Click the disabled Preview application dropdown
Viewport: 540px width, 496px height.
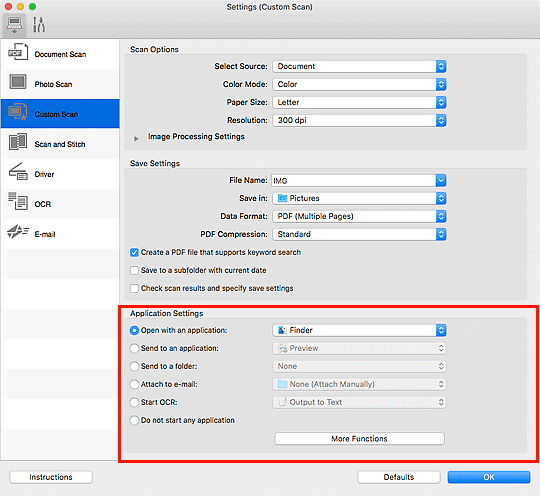[359, 348]
